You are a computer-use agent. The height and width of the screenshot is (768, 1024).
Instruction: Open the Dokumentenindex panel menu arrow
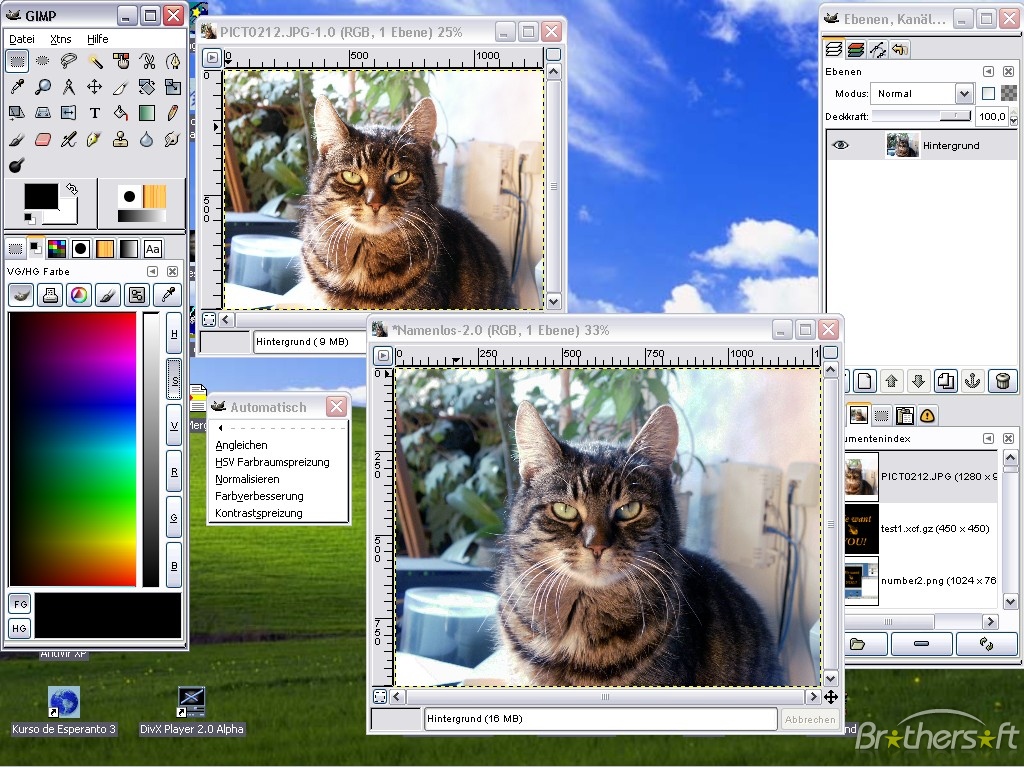click(x=988, y=438)
